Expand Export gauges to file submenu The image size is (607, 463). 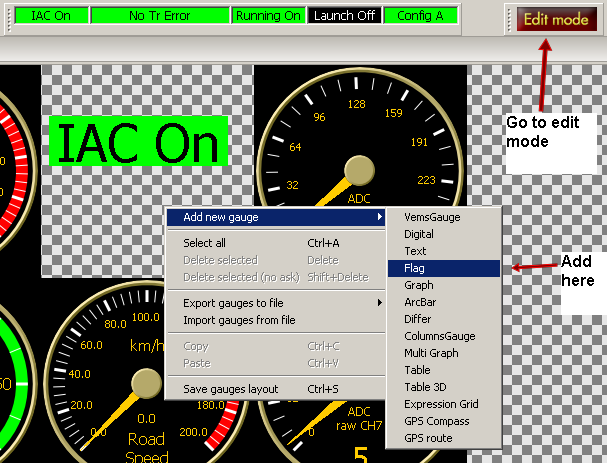click(x=275, y=303)
